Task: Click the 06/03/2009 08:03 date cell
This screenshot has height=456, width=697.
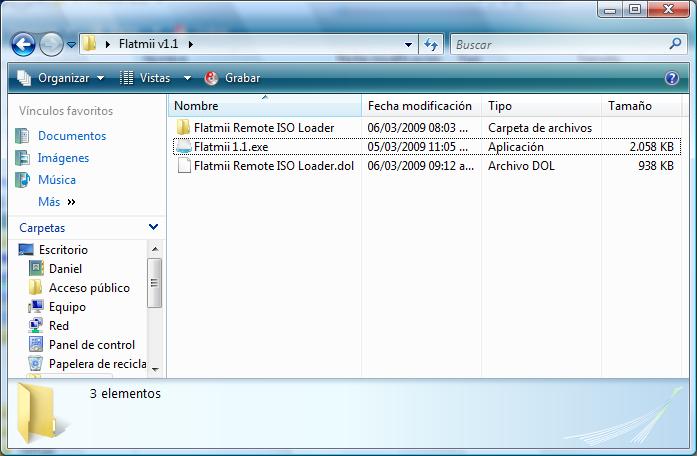Action: point(417,128)
